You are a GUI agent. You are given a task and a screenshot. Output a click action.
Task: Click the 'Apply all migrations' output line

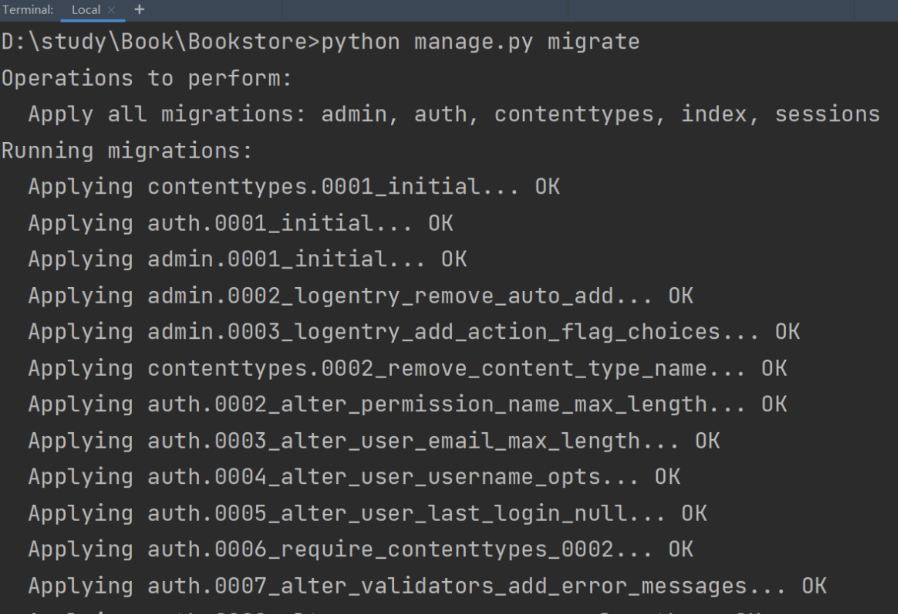point(454,115)
